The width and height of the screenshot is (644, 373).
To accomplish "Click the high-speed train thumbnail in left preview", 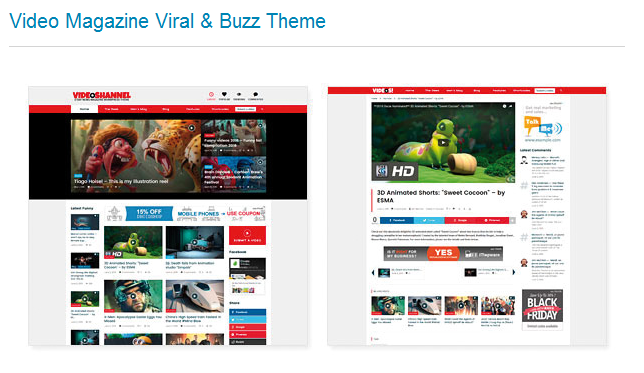I will click(x=195, y=296).
